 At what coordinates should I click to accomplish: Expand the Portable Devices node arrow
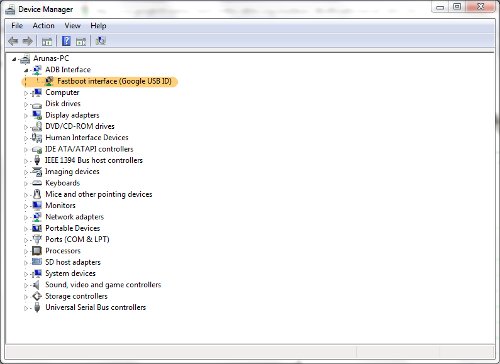[x=26, y=229]
